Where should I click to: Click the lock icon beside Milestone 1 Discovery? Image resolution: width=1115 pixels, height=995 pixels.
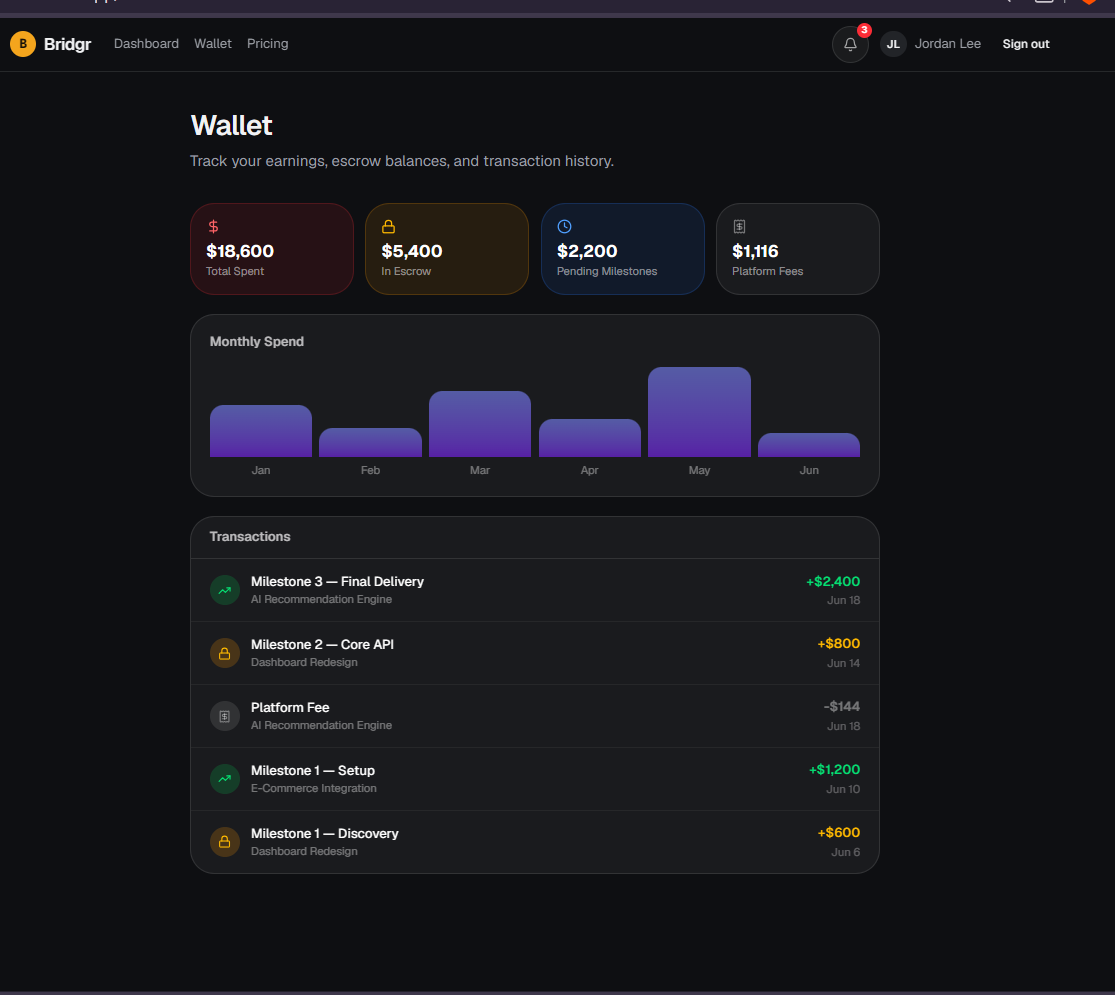click(225, 842)
